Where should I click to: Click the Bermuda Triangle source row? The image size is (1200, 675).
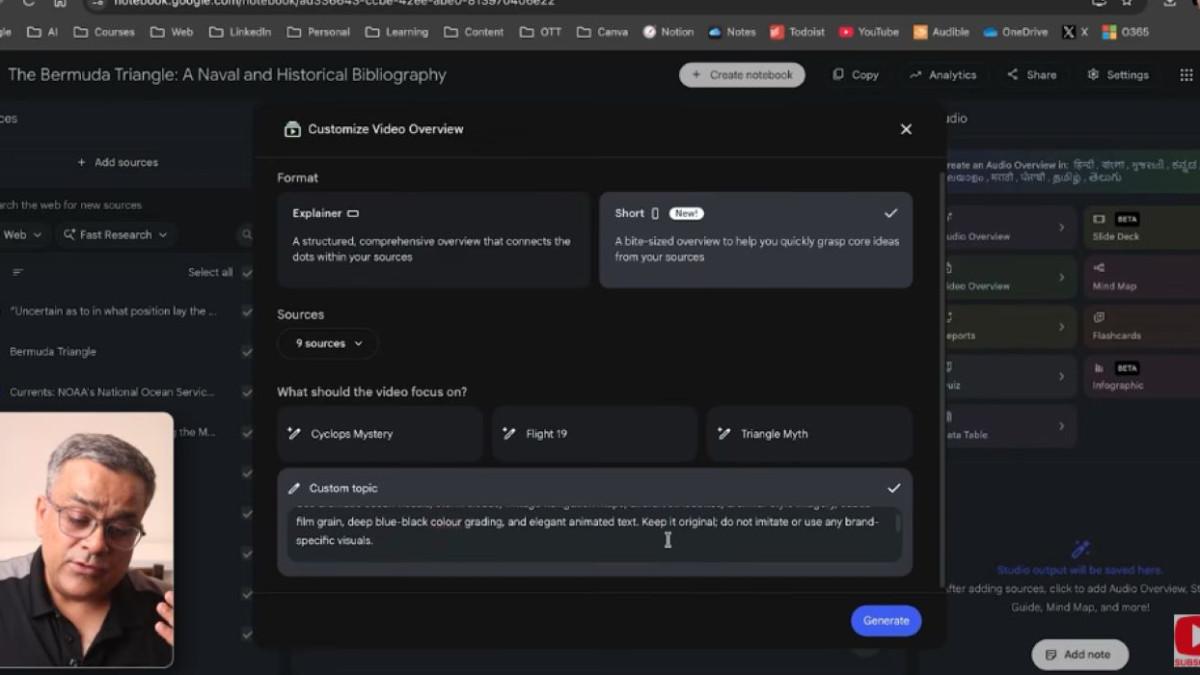point(125,352)
